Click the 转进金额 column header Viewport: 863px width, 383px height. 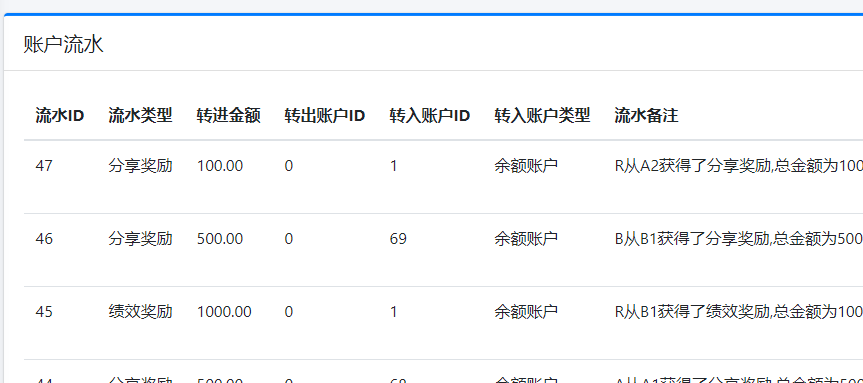coord(228,116)
